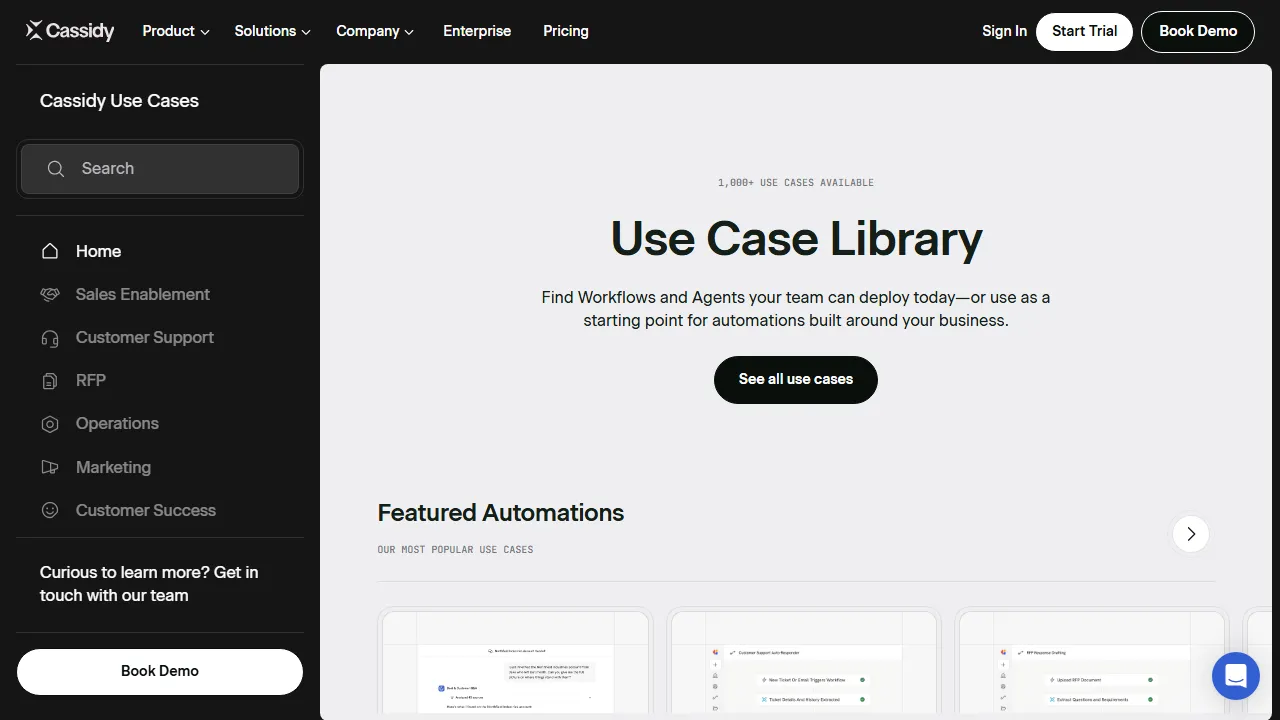
Task: Click Book Demo in sidebar
Action: (x=160, y=671)
